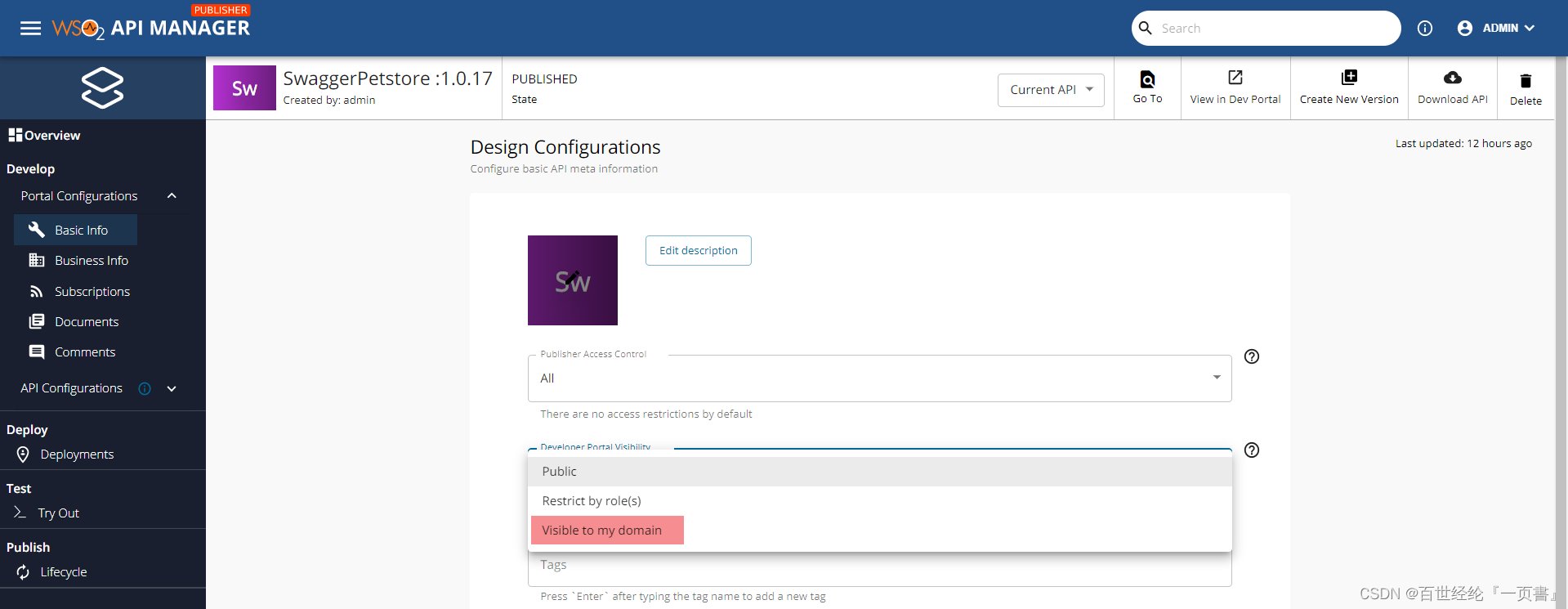Click the admin user avatar icon
The image size is (1568, 609).
click(x=1465, y=29)
